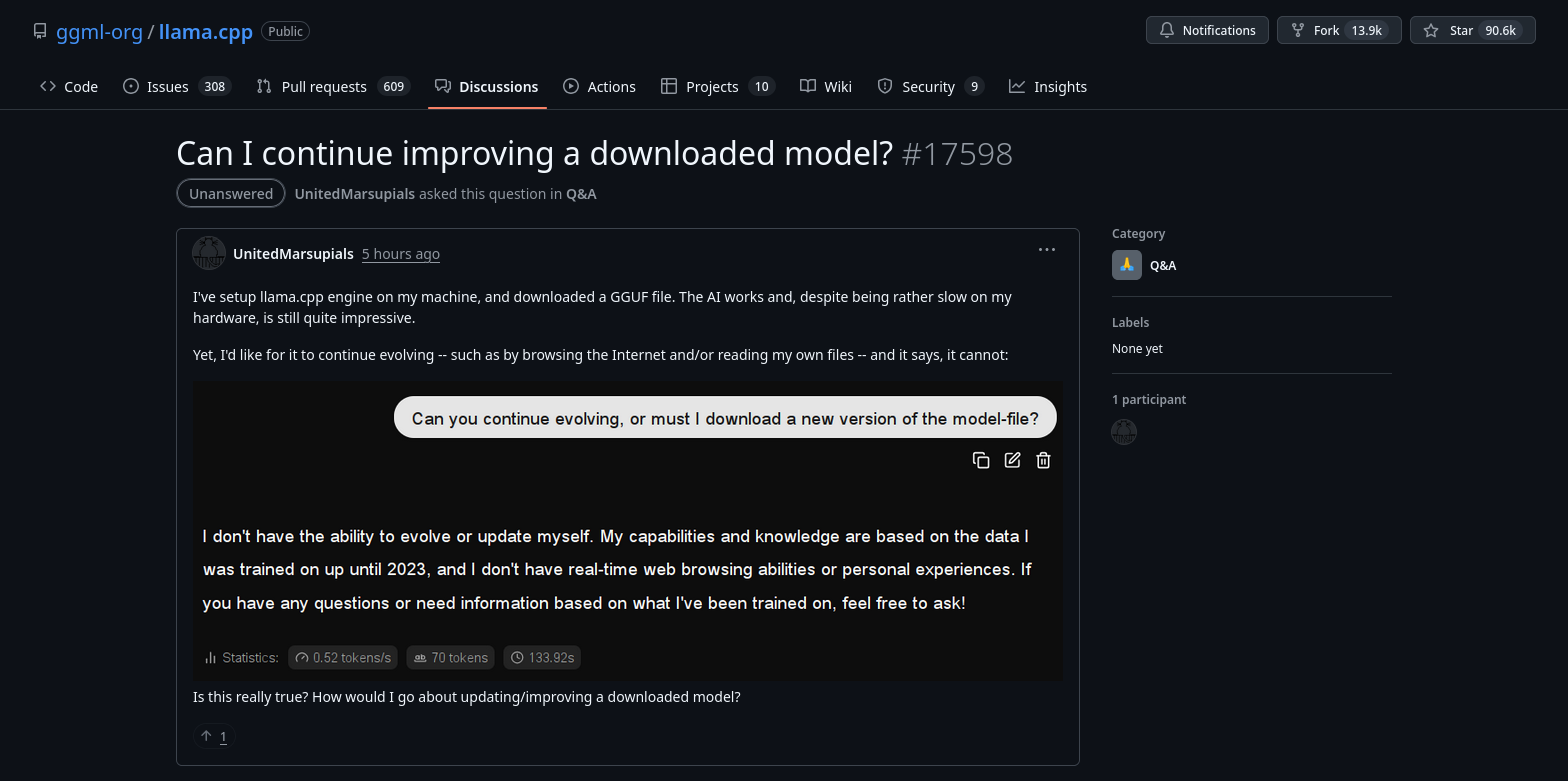Click the Pull requests count badge 609
The width and height of the screenshot is (1568, 781).
394,86
